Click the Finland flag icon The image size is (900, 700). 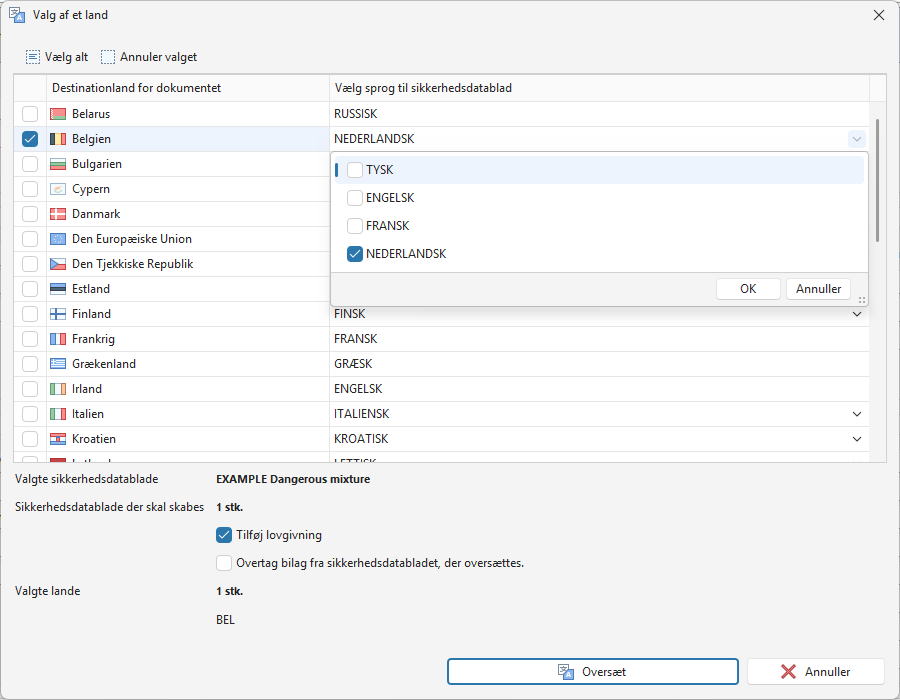tap(58, 314)
